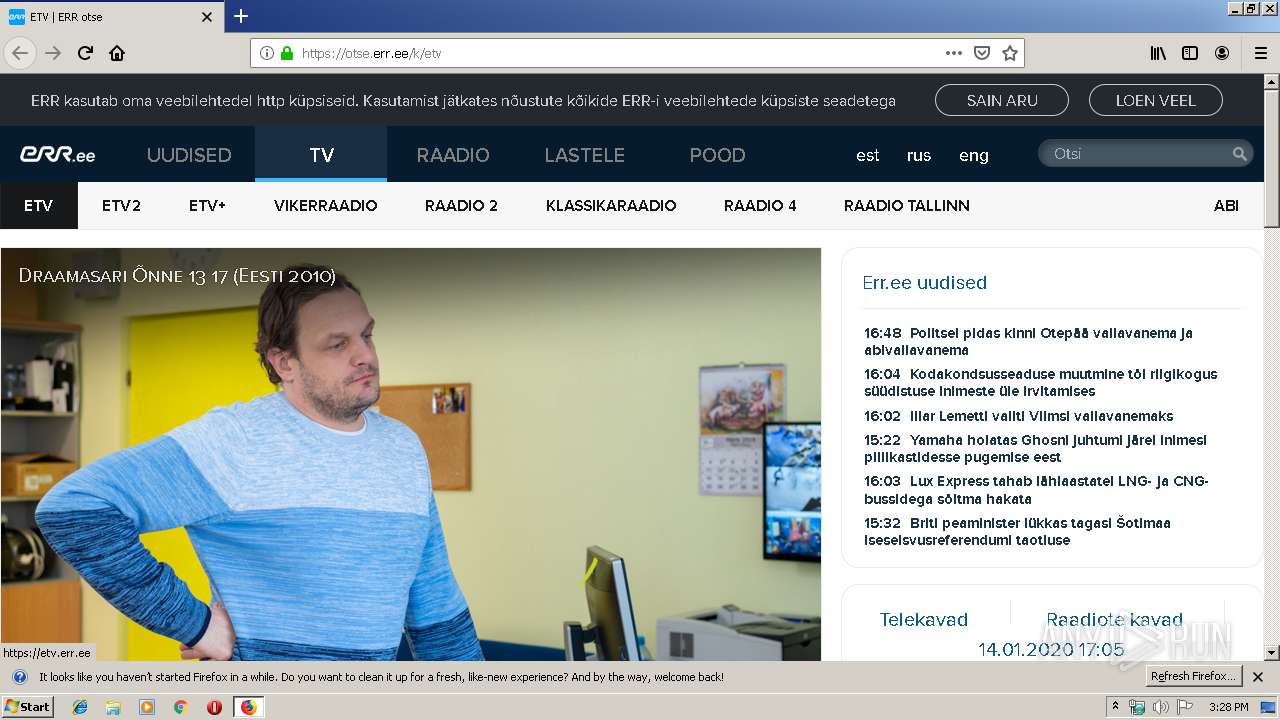Read Yamaha Ghosn news item
Screen dimensions: 1280x720
click(x=1035, y=448)
